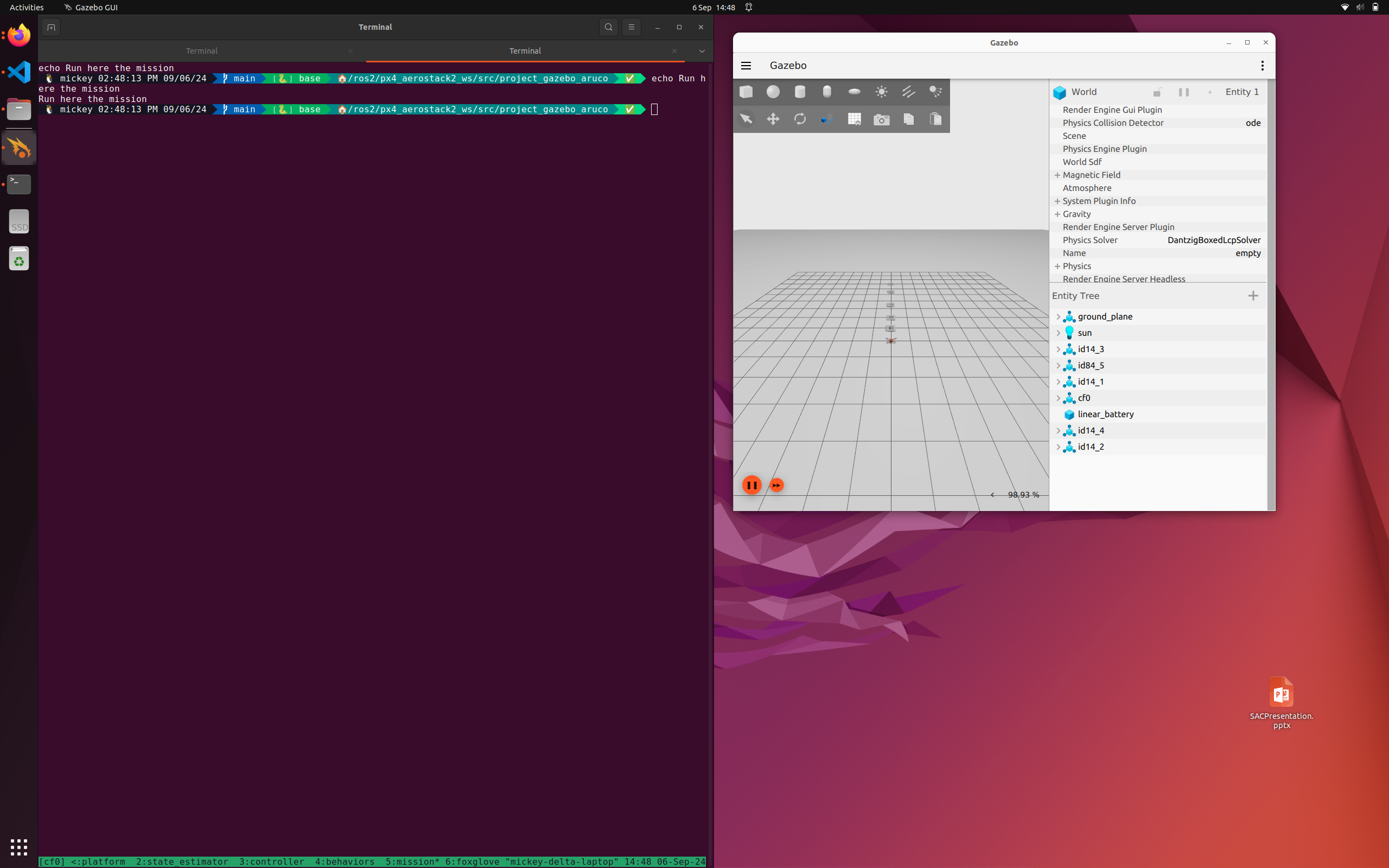Activate the translate mode tool
1389x868 pixels.
(x=773, y=119)
